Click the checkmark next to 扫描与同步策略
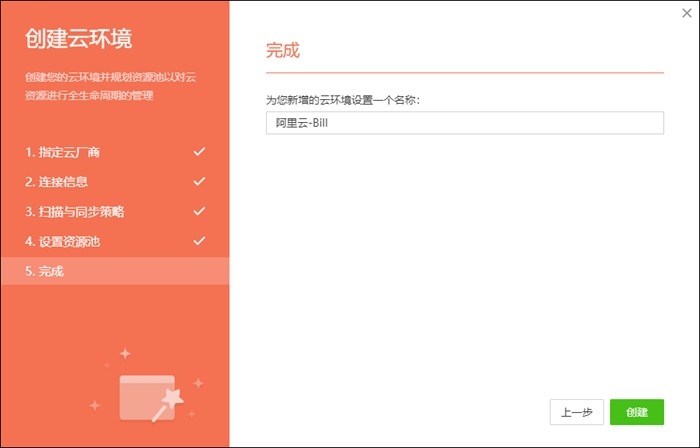This screenshot has height=448, width=700. [x=198, y=211]
